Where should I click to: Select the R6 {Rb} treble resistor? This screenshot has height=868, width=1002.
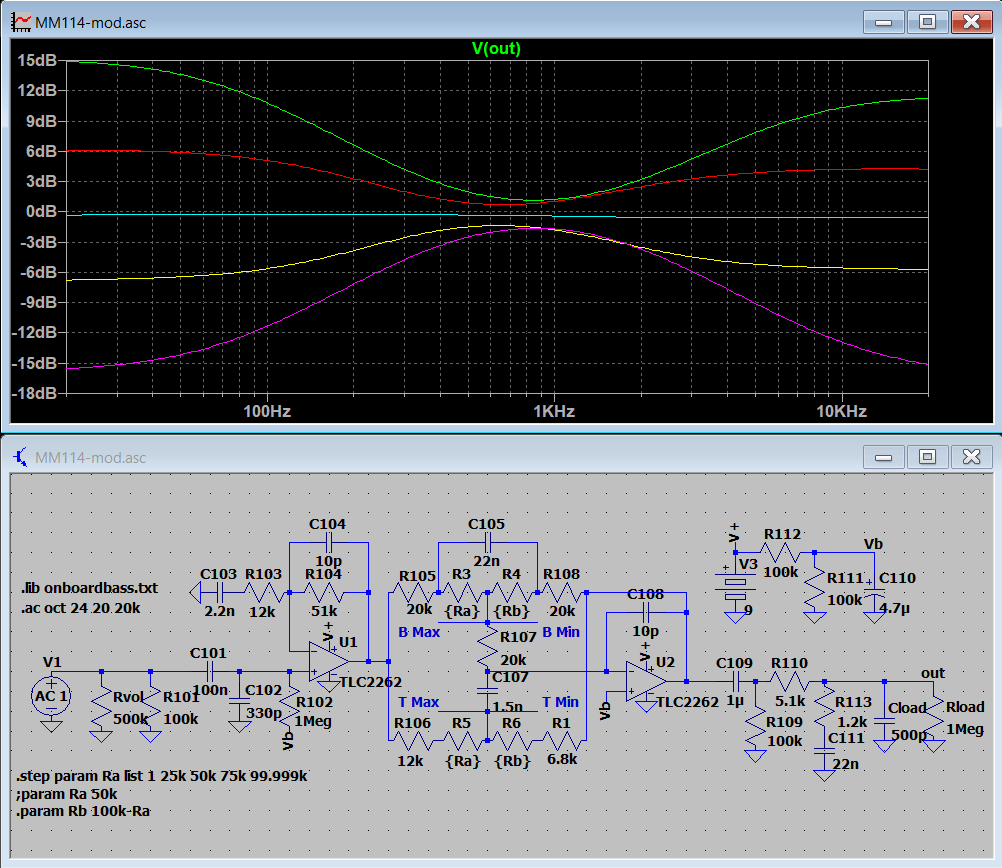click(x=513, y=741)
